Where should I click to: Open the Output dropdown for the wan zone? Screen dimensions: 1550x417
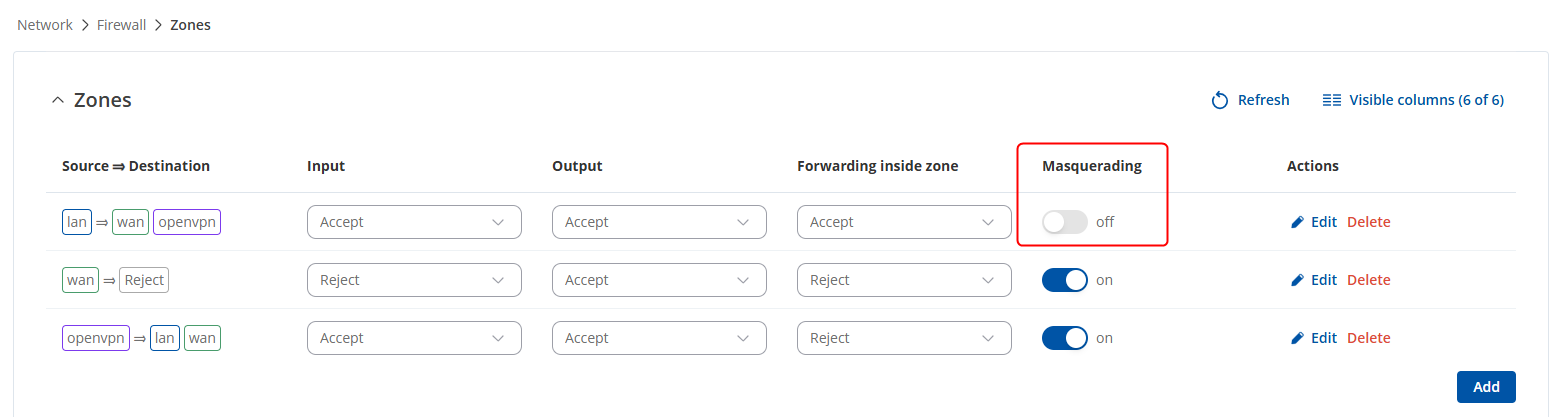(x=659, y=280)
